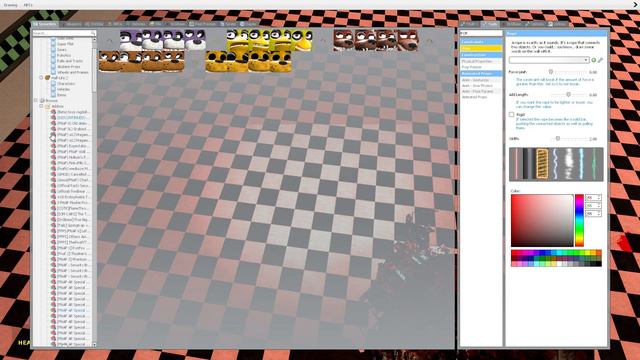Pick the black swatch in the color palette
This screenshot has width=640, height=360.
599,264
